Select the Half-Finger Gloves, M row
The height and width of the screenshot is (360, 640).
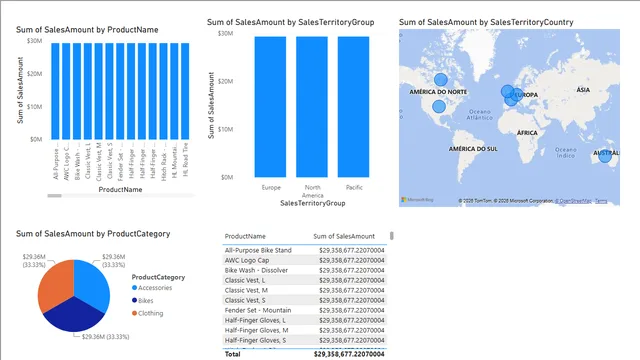point(304,330)
